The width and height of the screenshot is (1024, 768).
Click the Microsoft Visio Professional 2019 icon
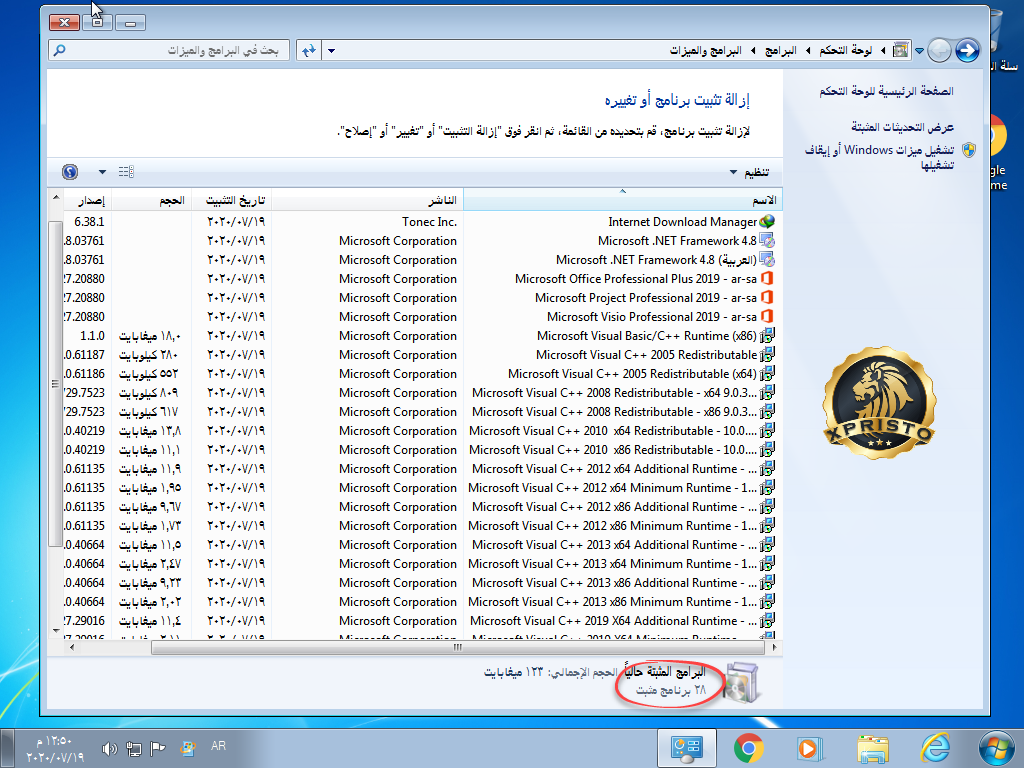pos(767,317)
